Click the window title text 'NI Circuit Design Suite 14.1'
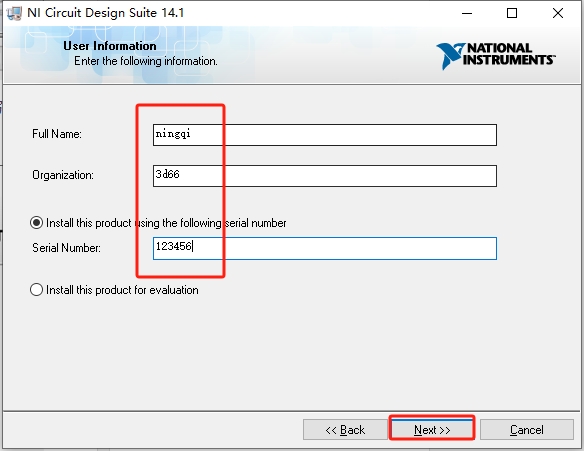584x451 pixels. 105,13
